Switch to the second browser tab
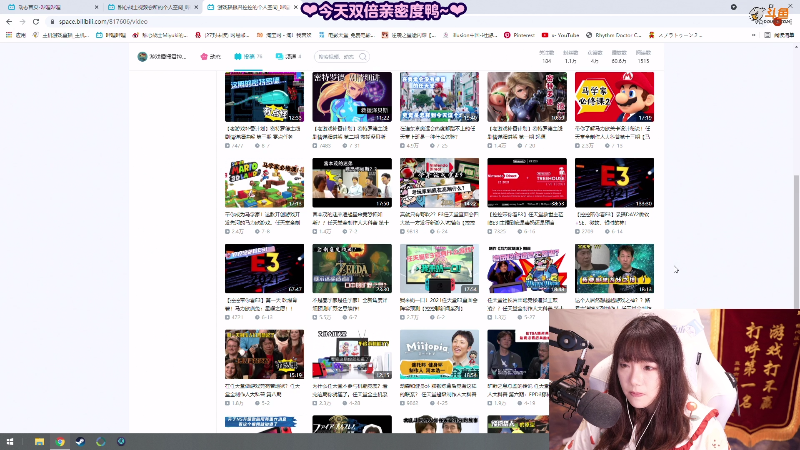 click(x=151, y=7)
